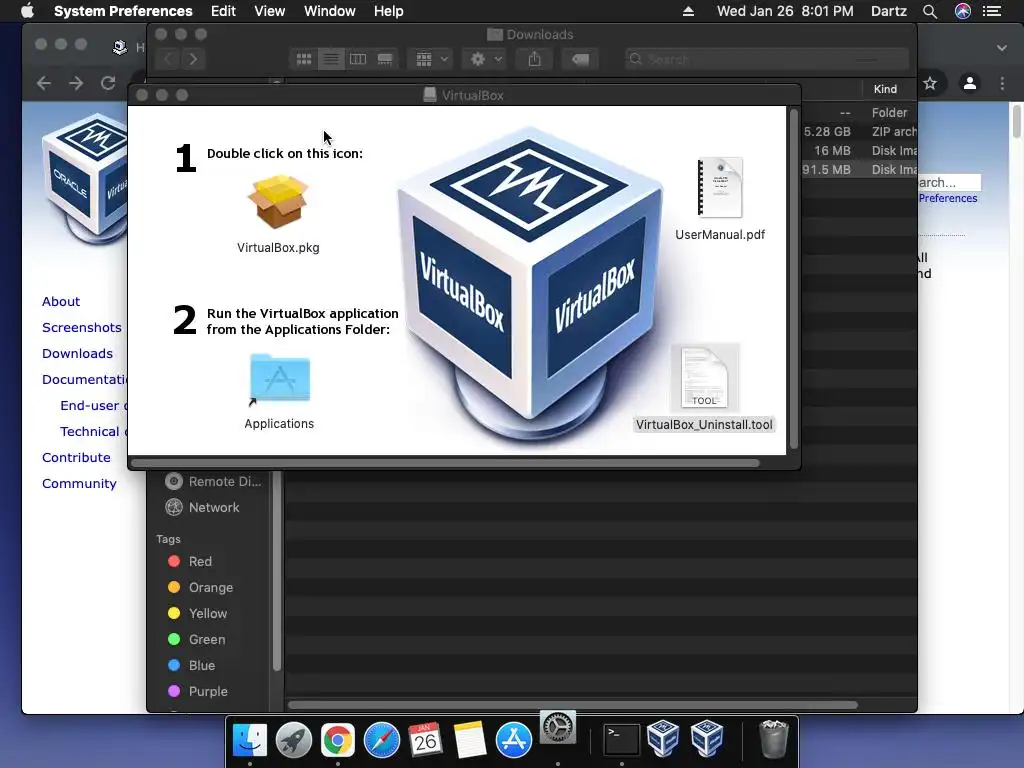
Task: Select the VirtualBox_Uninstall.tool file icon
Action: [x=704, y=377]
